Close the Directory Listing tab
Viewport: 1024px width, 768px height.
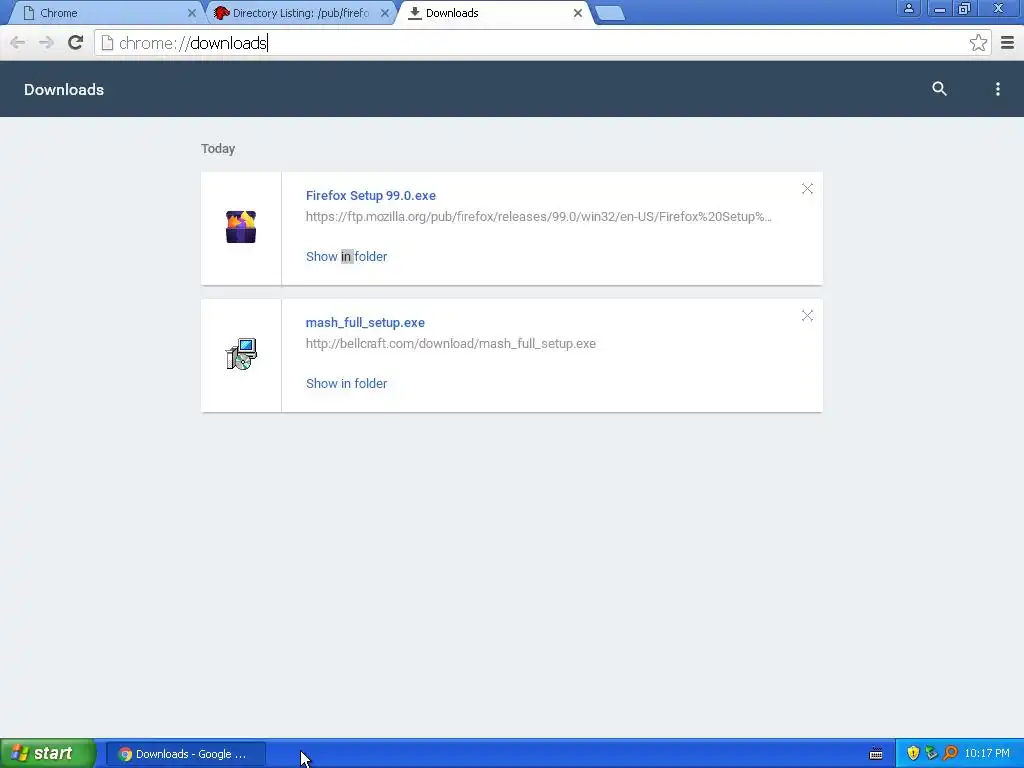click(x=385, y=13)
